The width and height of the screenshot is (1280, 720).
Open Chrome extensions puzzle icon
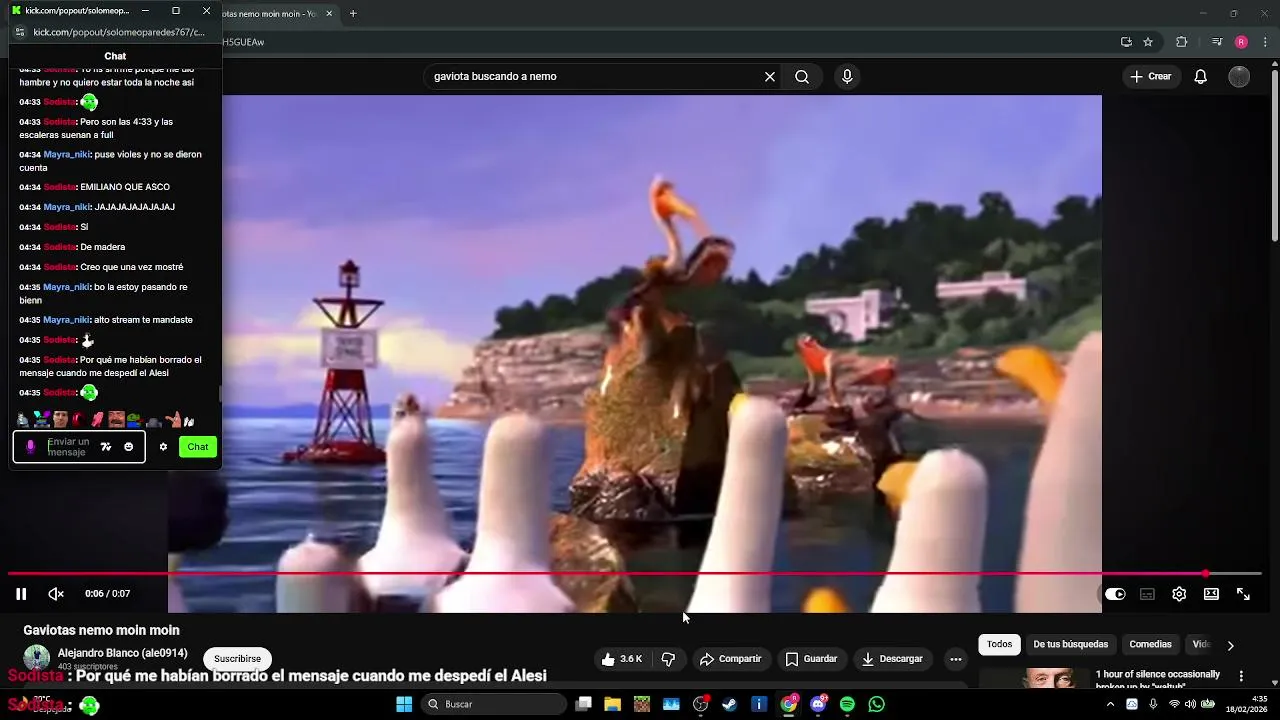click(x=1182, y=42)
